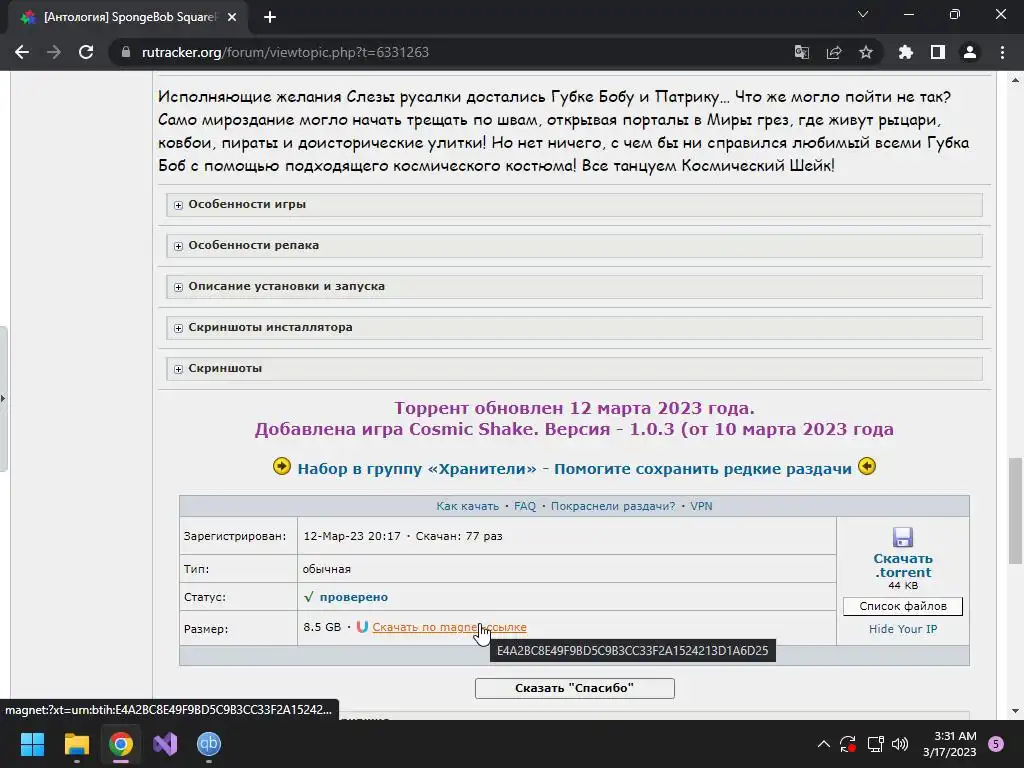Click the Скачать .torrent link
The image size is (1024, 768).
pos(903,566)
